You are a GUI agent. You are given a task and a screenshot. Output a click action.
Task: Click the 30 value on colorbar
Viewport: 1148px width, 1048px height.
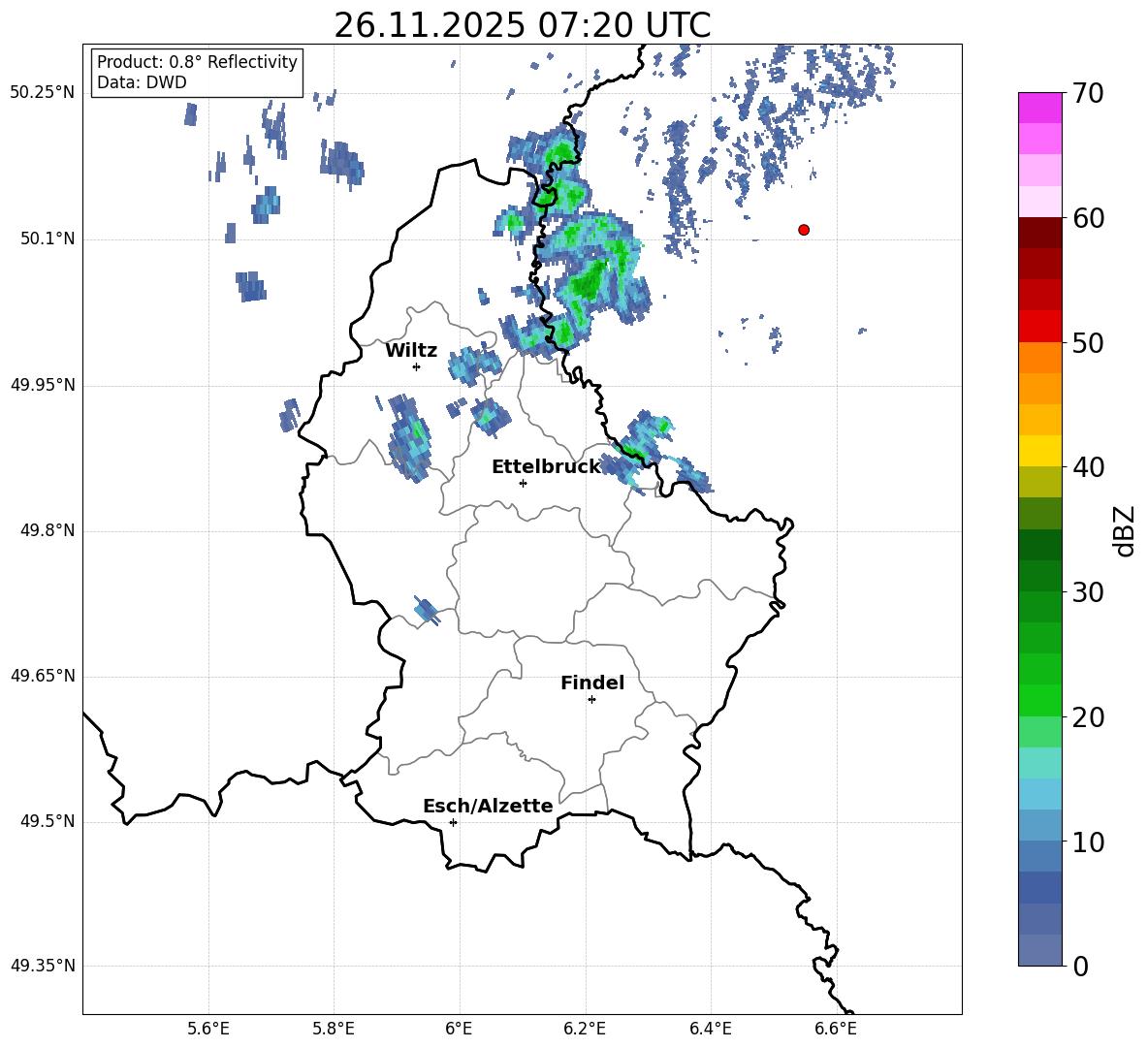pyautogui.click(x=1087, y=592)
